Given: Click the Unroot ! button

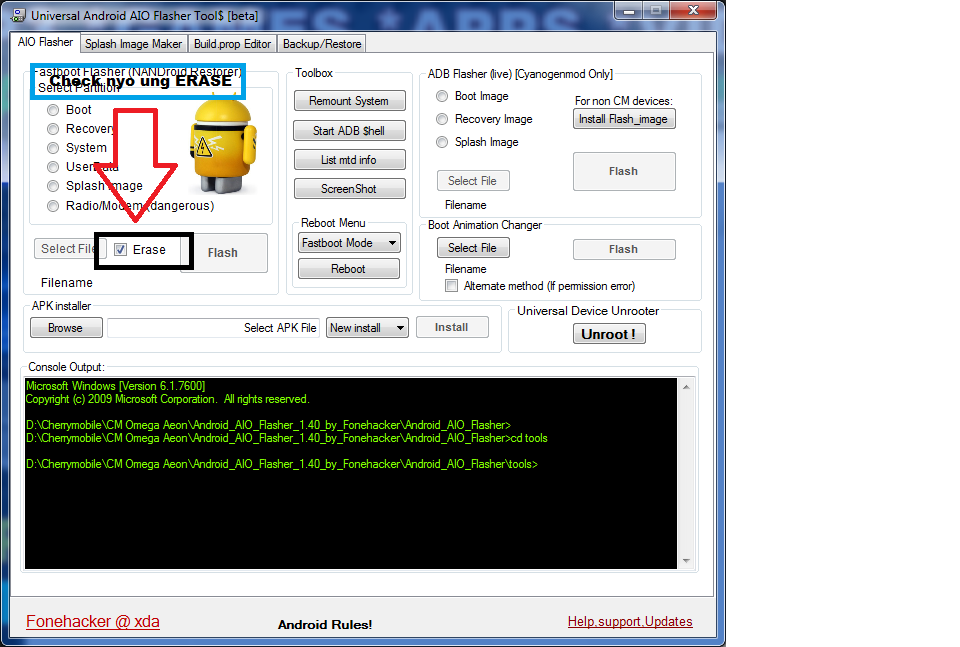Looking at the screenshot, I should pyautogui.click(x=609, y=334).
